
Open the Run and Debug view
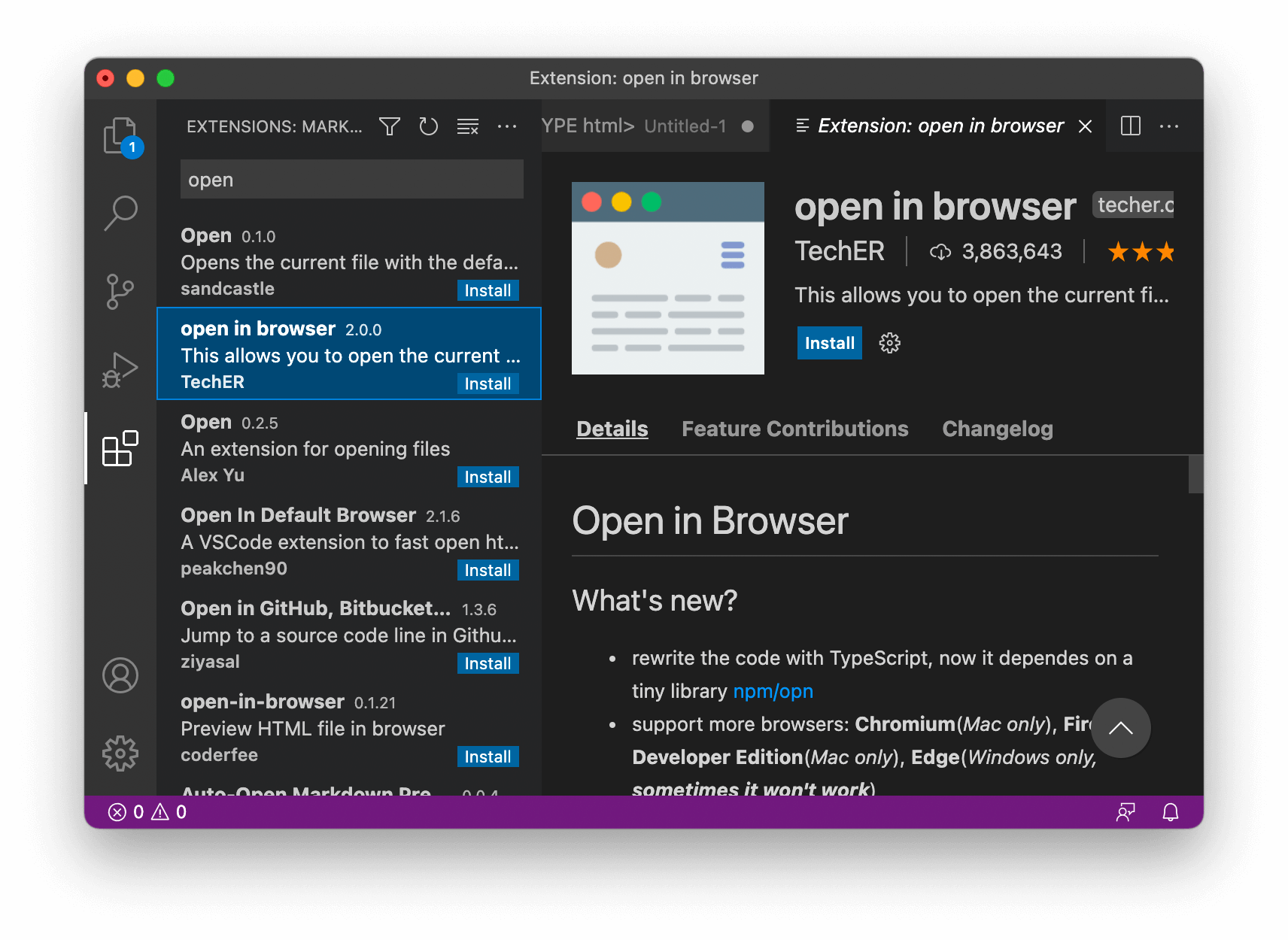pyautogui.click(x=120, y=369)
